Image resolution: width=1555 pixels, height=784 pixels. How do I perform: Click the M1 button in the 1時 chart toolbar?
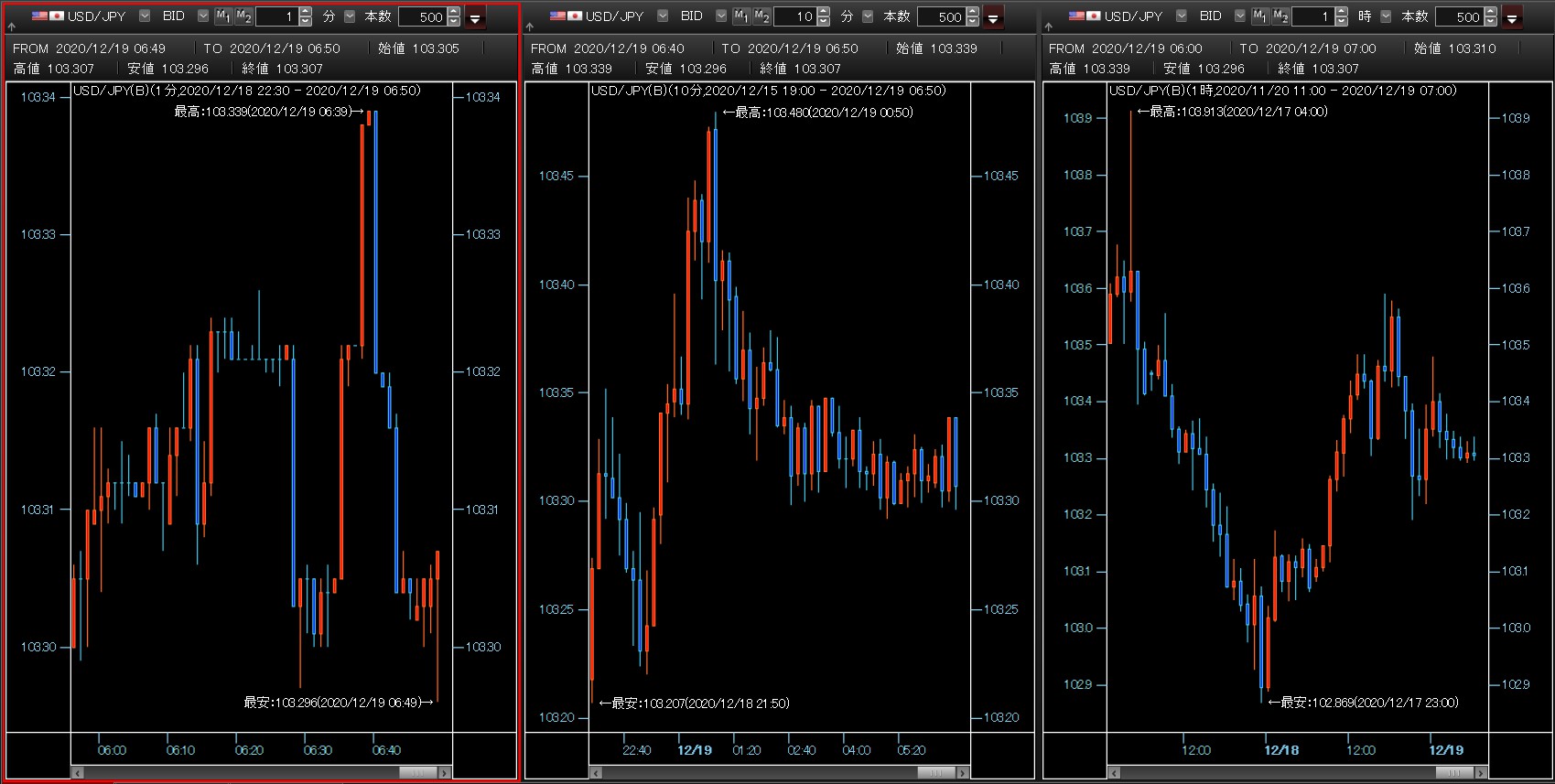click(x=1259, y=16)
